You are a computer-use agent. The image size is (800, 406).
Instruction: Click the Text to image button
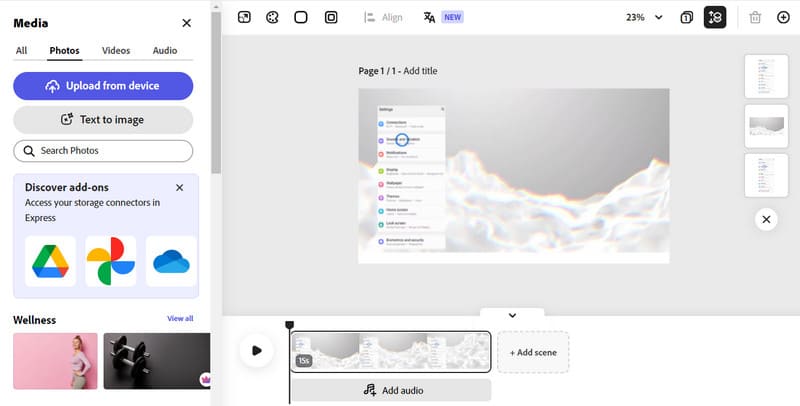(x=103, y=119)
